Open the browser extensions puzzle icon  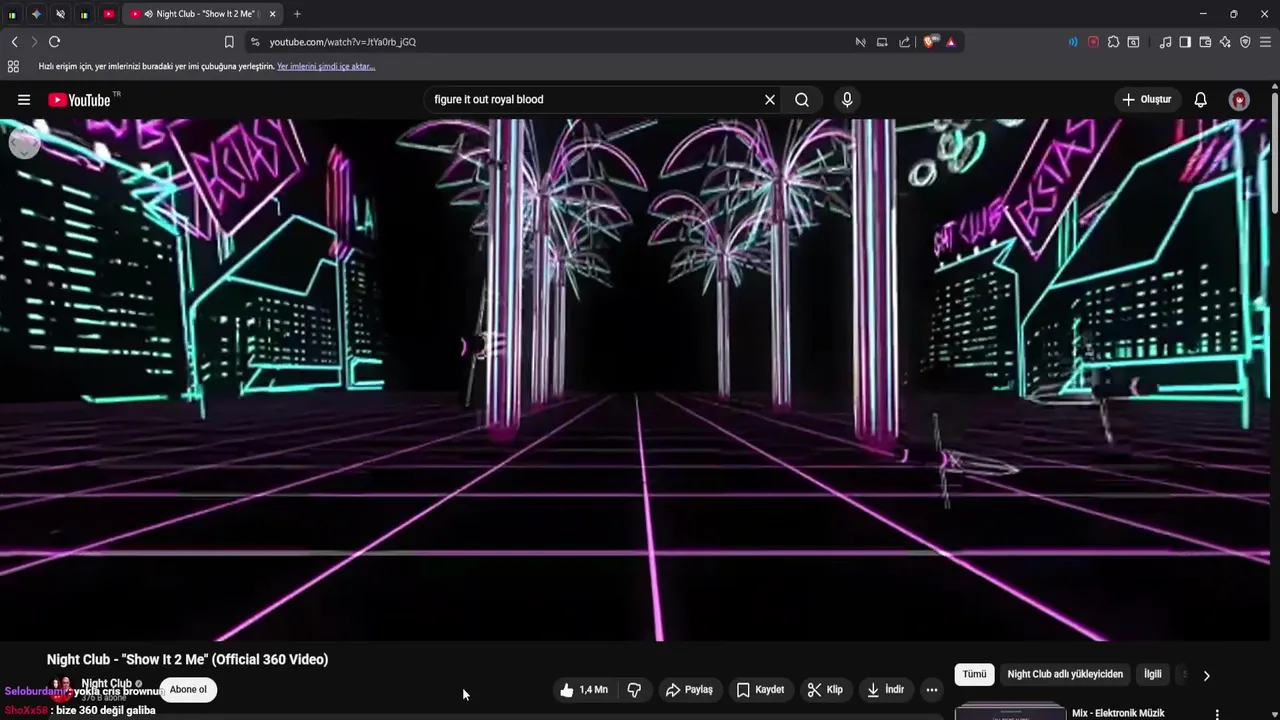pyautogui.click(x=1113, y=42)
